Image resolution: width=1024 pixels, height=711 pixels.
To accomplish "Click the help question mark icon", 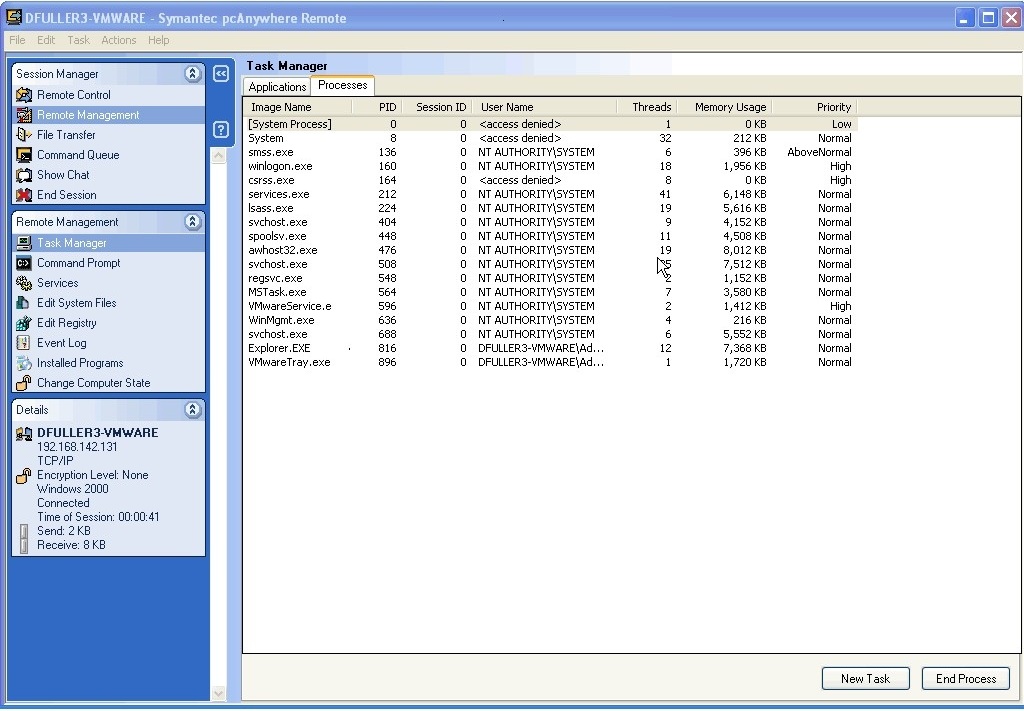I will tap(221, 129).
